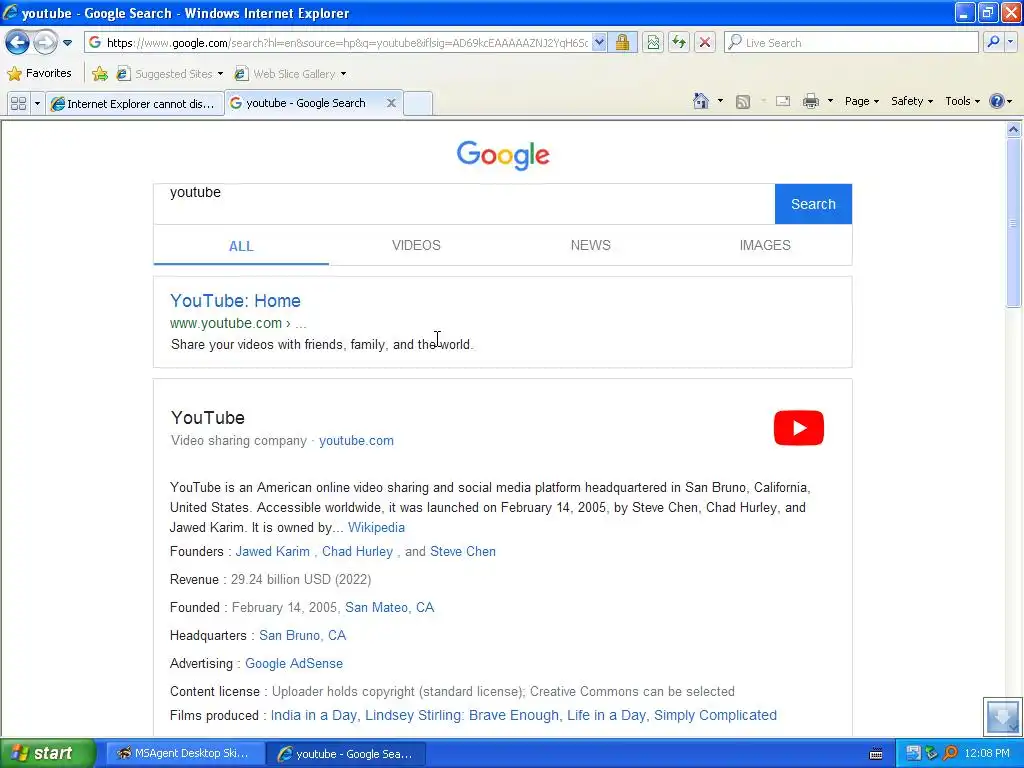This screenshot has width=1024, height=768.
Task: Click the Add to Favorites bar star icon
Action: coord(100,74)
